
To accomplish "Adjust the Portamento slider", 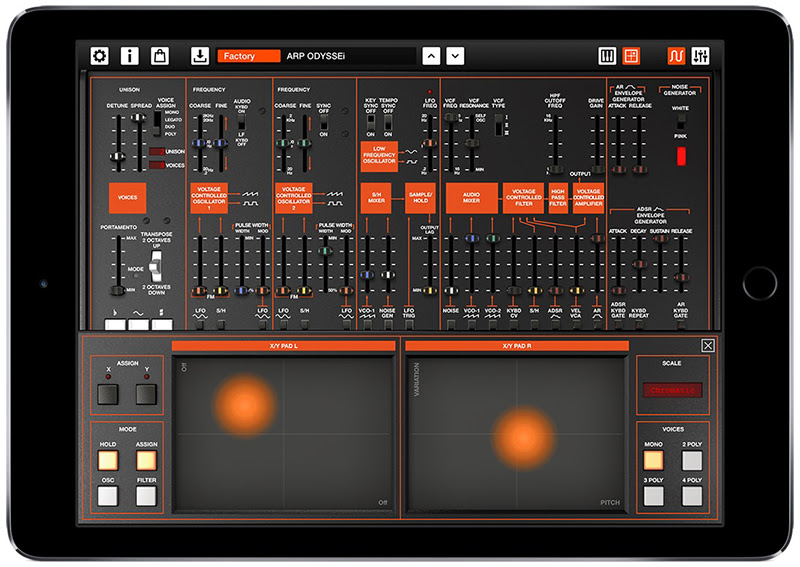I will (118, 290).
